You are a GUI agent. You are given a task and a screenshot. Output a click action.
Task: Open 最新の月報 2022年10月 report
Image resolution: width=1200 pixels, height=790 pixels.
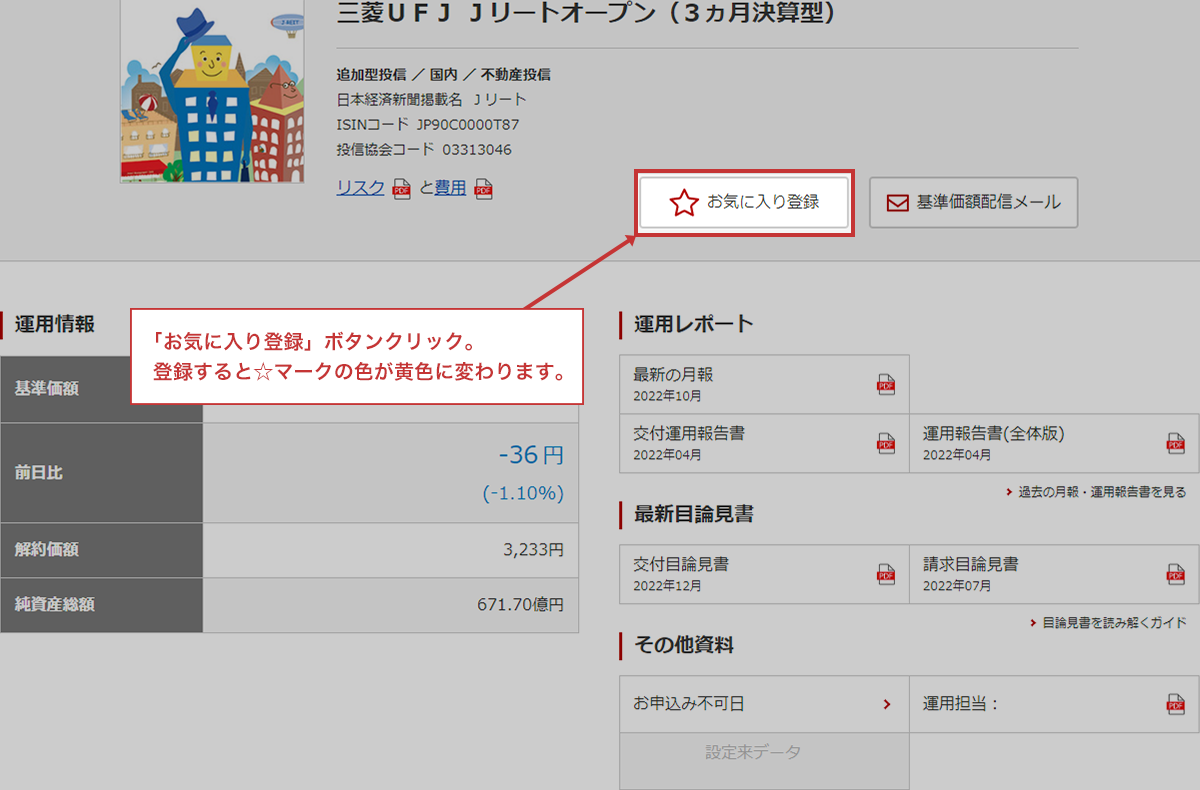pyautogui.click(x=764, y=384)
